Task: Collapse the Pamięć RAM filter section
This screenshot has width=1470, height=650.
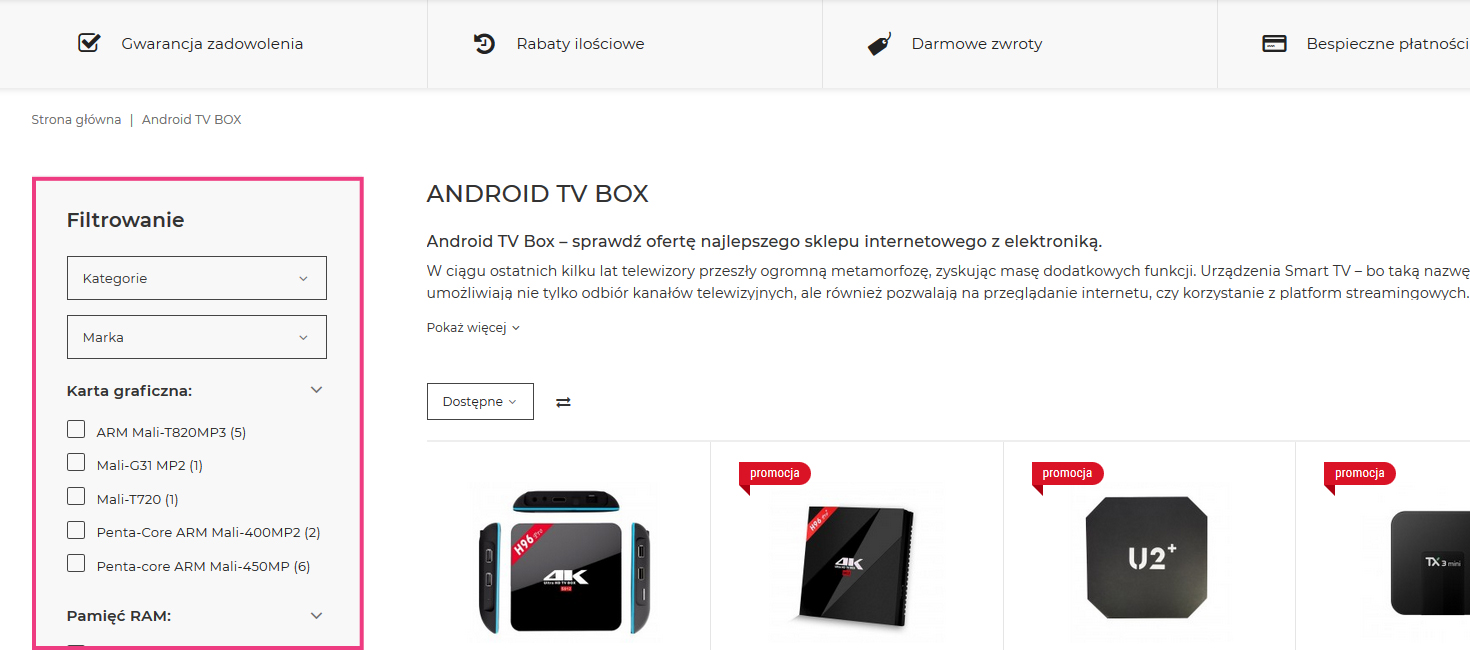Action: (x=317, y=616)
